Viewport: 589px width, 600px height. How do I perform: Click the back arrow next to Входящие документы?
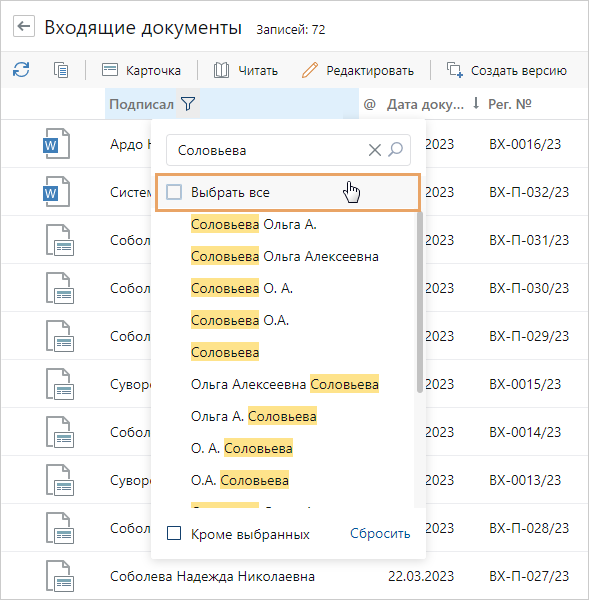(24, 26)
